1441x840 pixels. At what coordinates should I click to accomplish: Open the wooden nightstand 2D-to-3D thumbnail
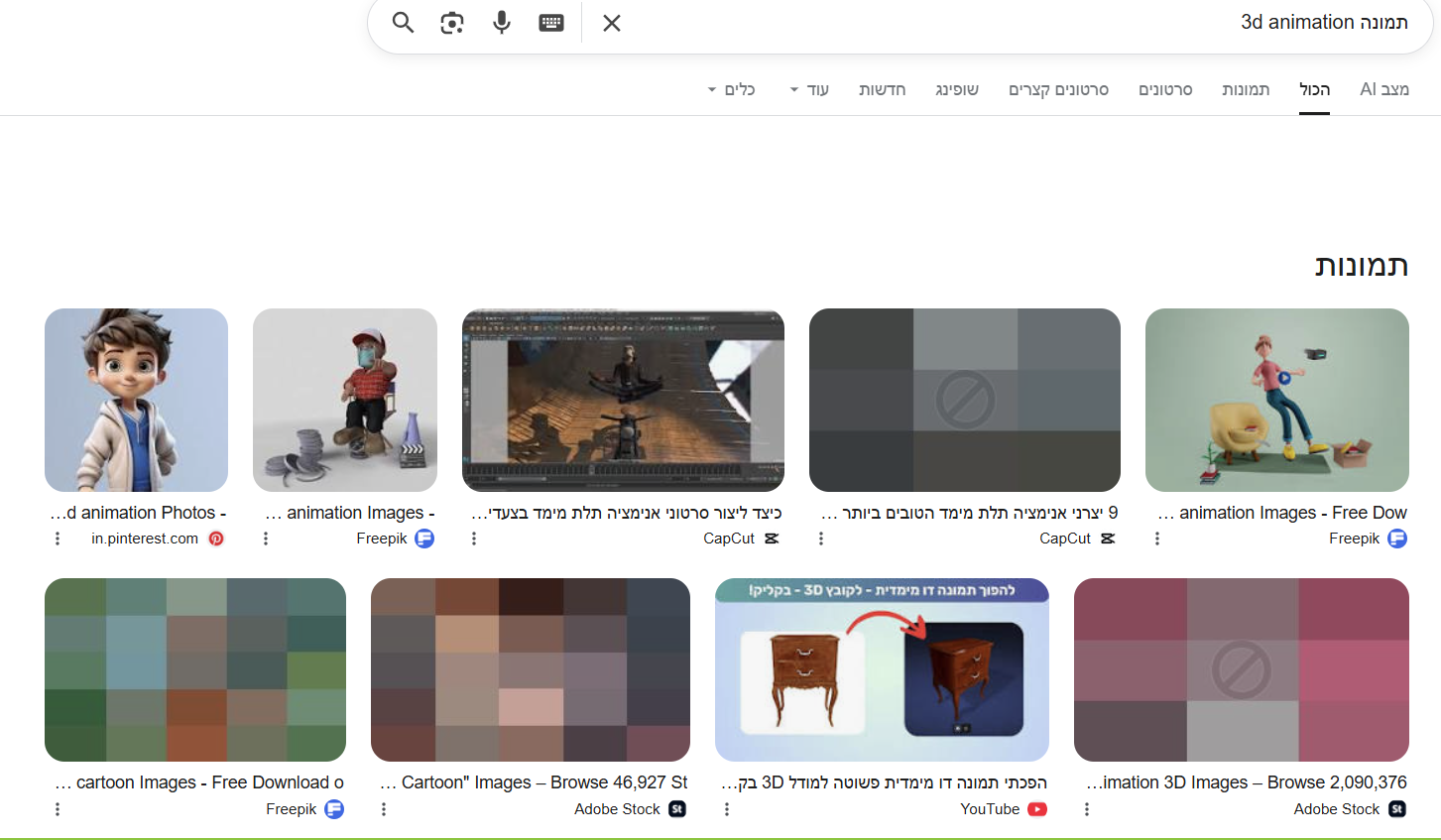[x=882, y=670]
